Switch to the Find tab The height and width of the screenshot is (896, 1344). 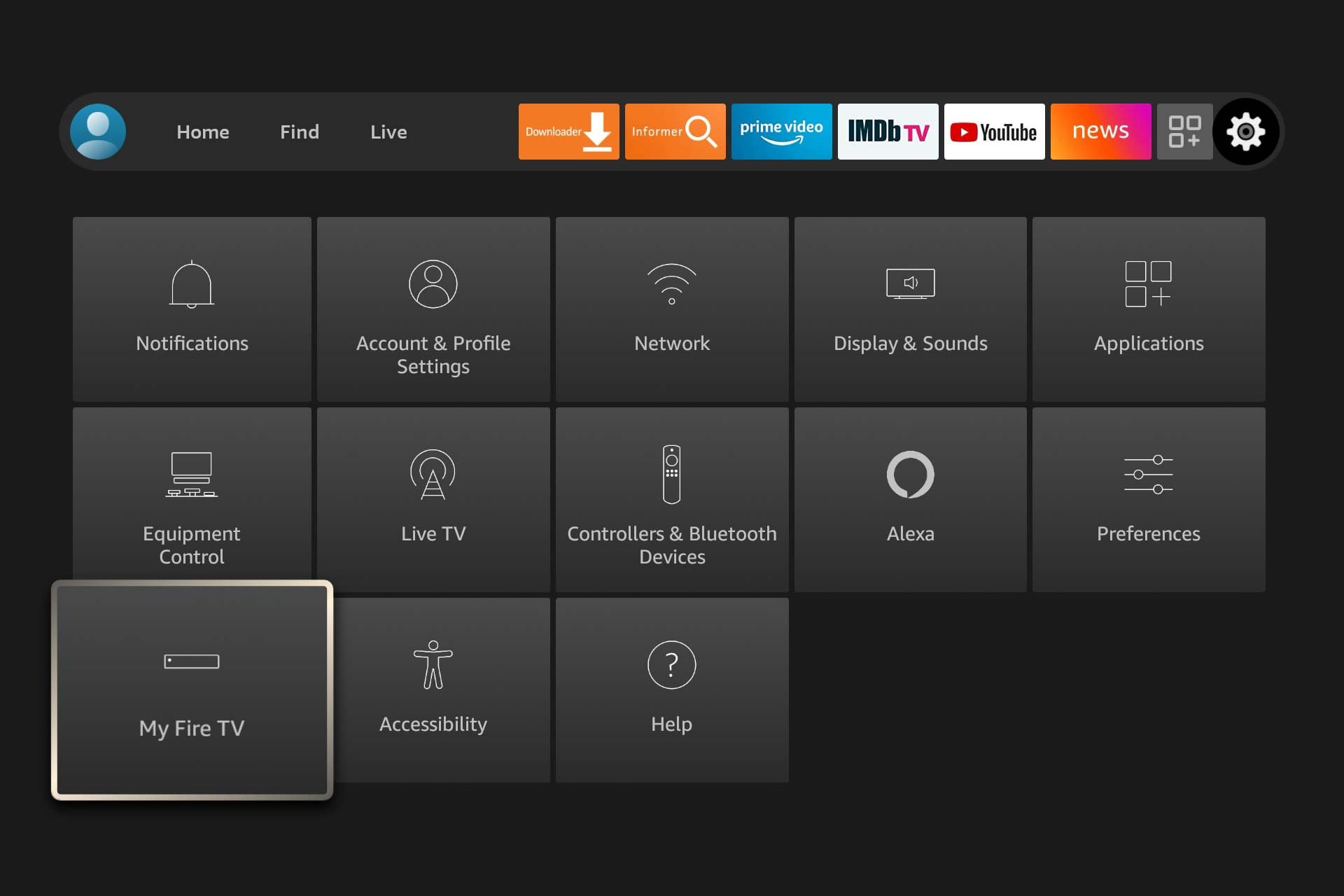coord(300,132)
